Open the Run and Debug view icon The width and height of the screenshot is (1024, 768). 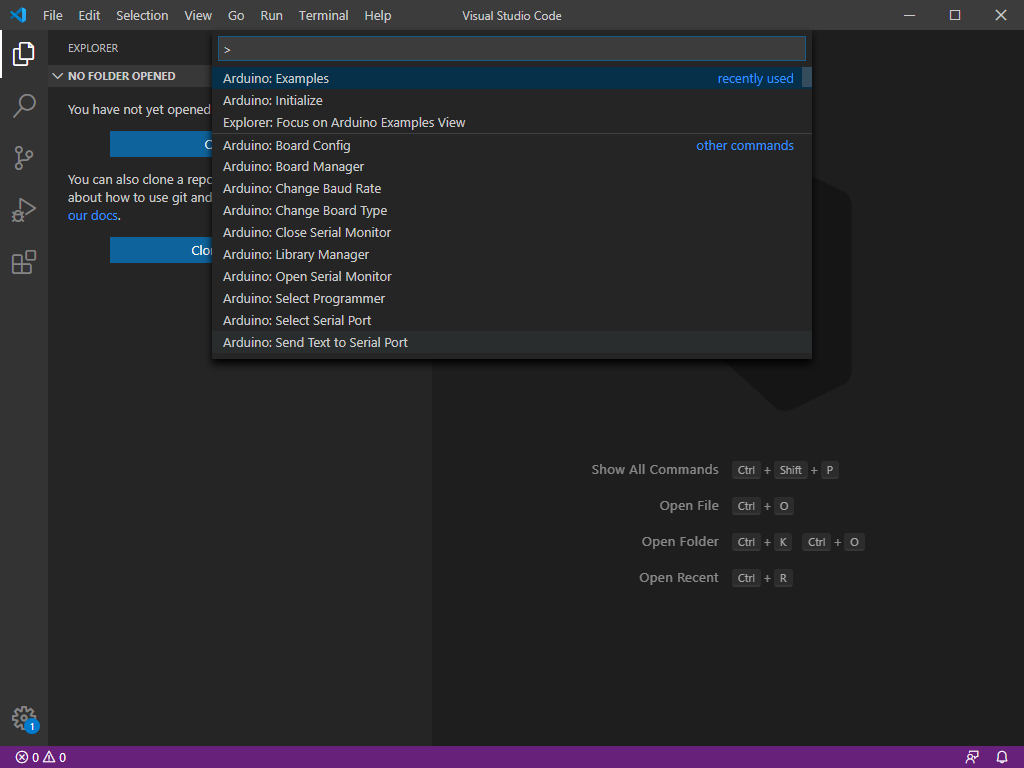(x=24, y=210)
